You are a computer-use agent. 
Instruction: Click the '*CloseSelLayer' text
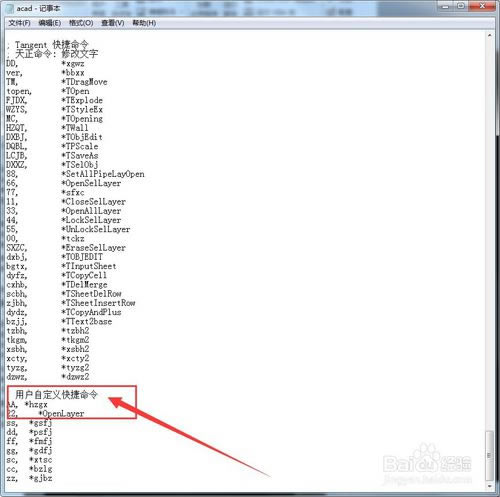(94, 202)
